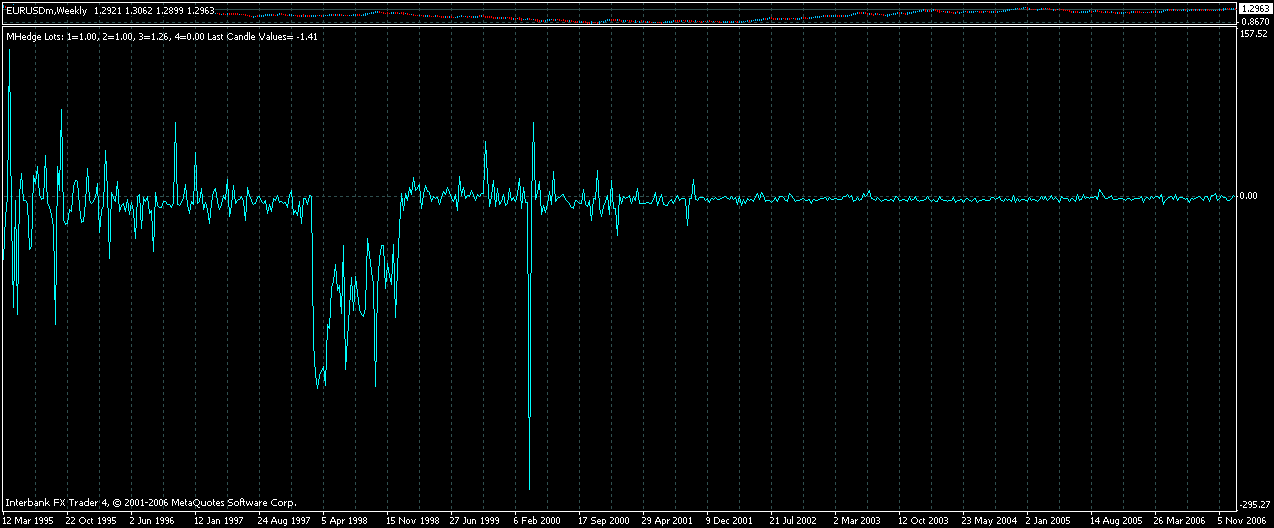
Task: Click the 157.52 indicator scale maximum
Action: (x=1254, y=33)
